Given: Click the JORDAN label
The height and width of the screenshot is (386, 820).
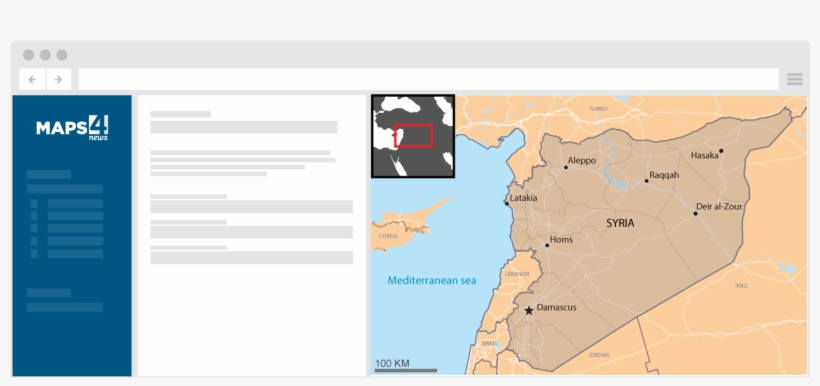Looking at the screenshot, I should point(599,355).
